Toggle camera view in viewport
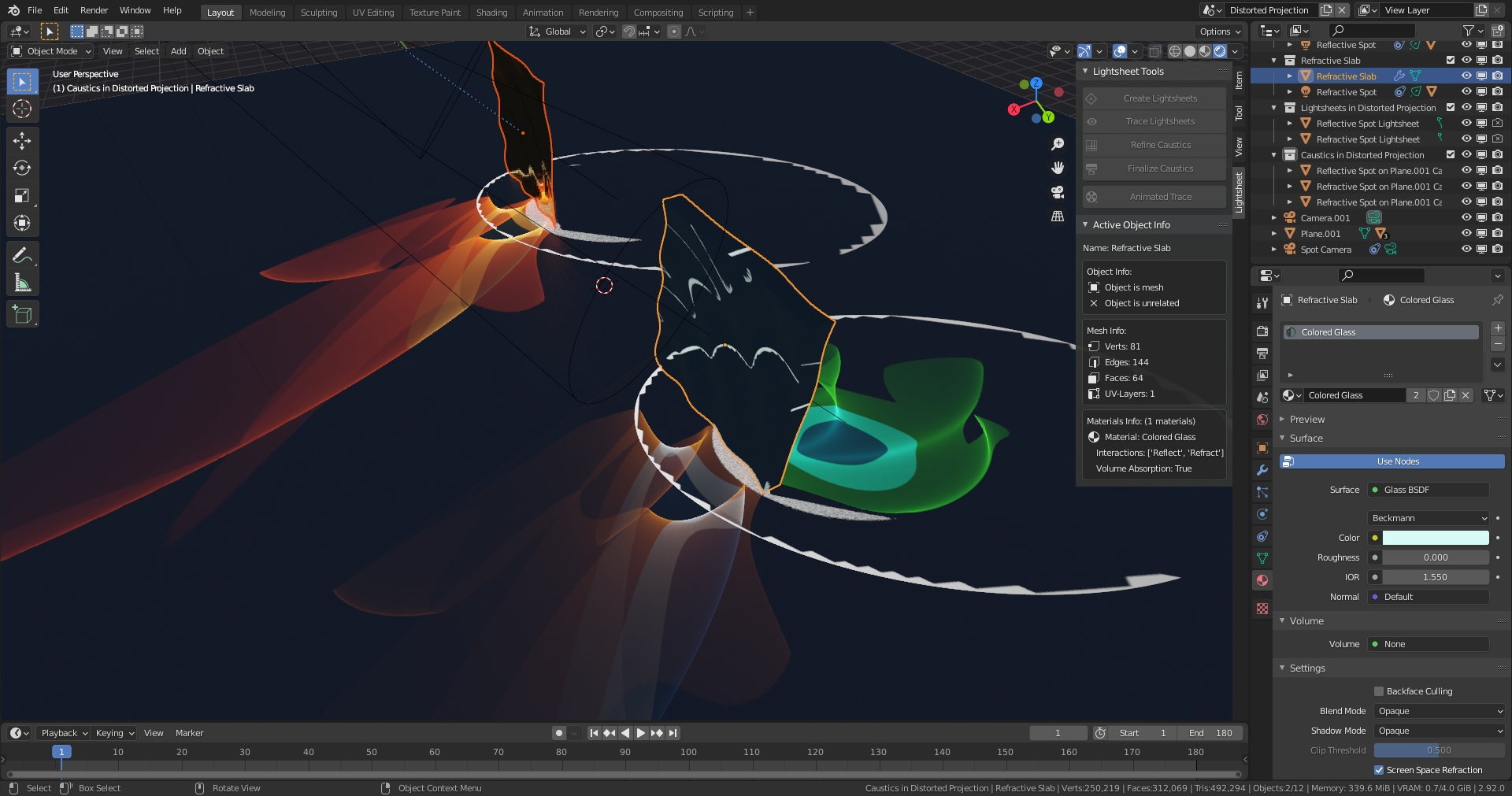1512x796 pixels. (x=1058, y=191)
